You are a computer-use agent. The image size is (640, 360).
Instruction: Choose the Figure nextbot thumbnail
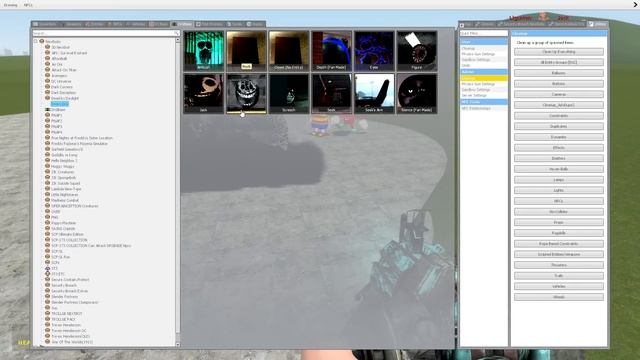click(417, 50)
